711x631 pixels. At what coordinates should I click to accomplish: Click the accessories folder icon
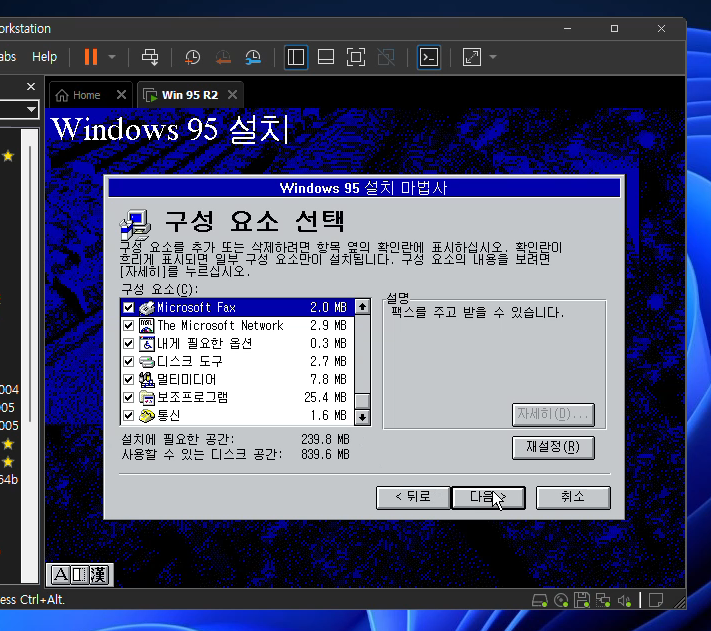click(x=146, y=398)
